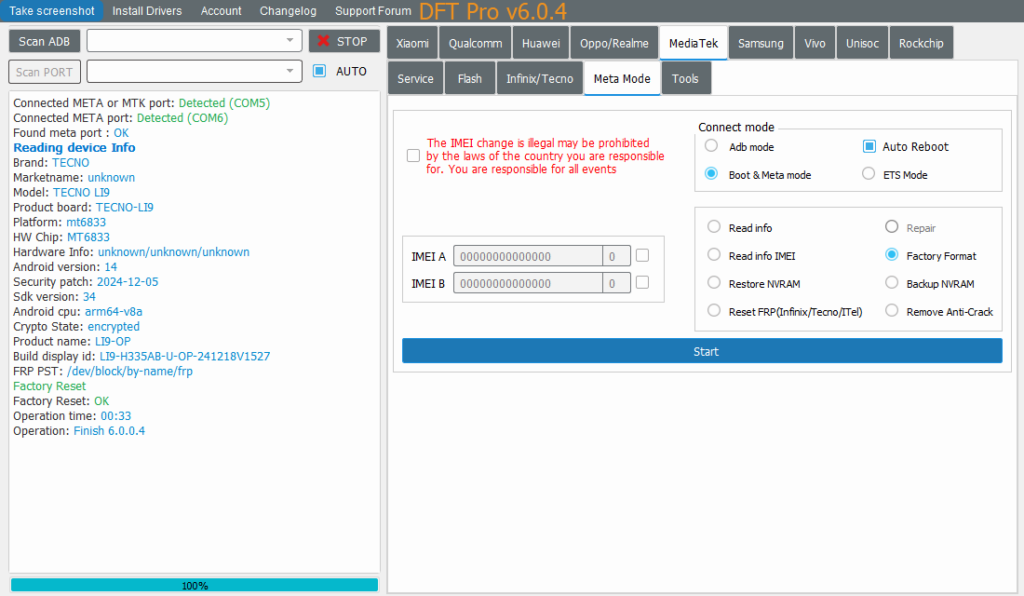This screenshot has width=1024, height=596.
Task: Select Reset FRP(Infinix/Tecno/ITel) option
Action: click(714, 311)
